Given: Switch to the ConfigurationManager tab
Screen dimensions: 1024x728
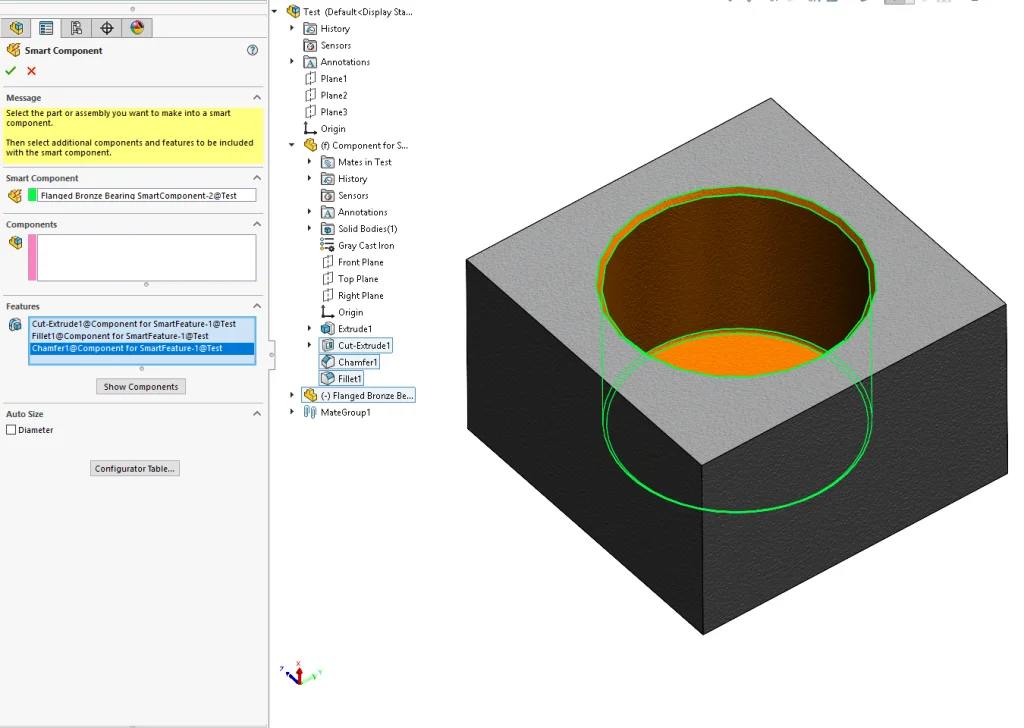Looking at the screenshot, I should click(76, 28).
